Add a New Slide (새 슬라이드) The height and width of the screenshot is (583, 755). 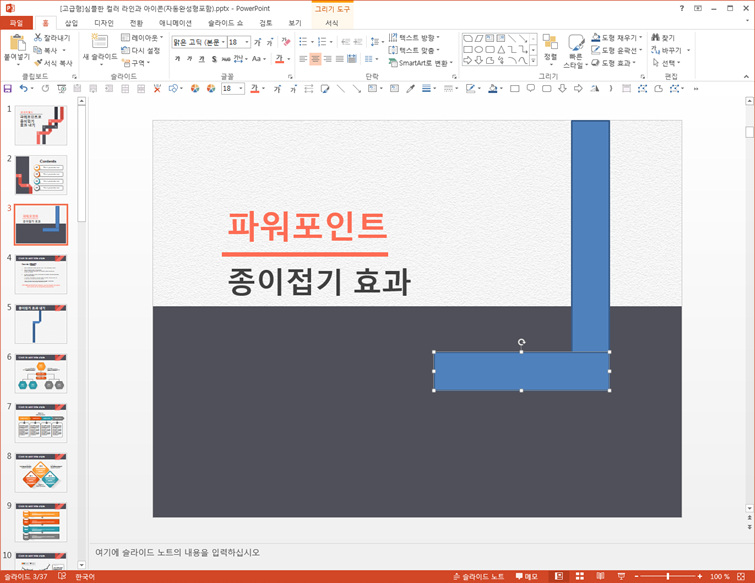coord(100,48)
